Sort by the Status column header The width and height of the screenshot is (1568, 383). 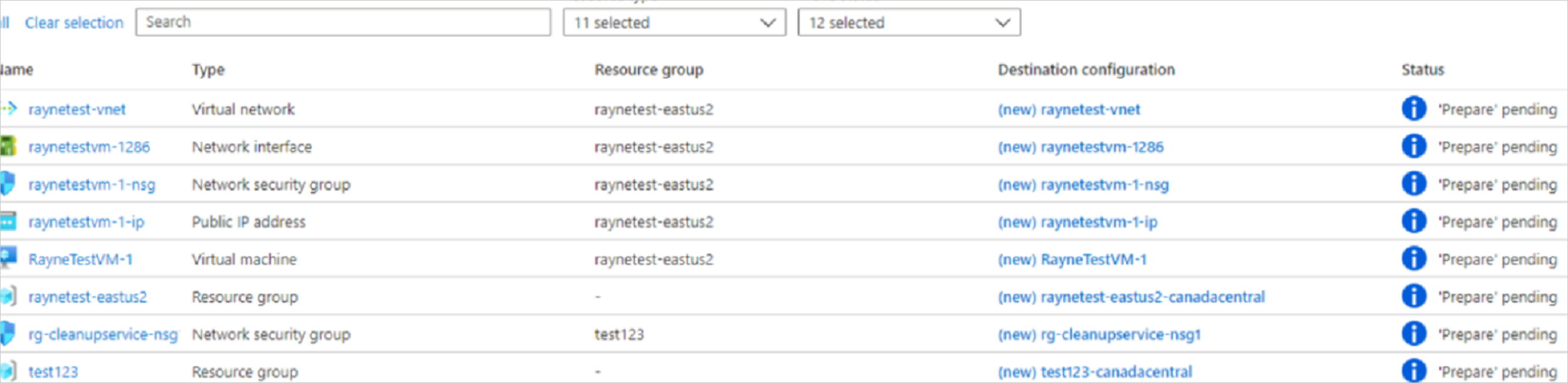click(x=1422, y=70)
